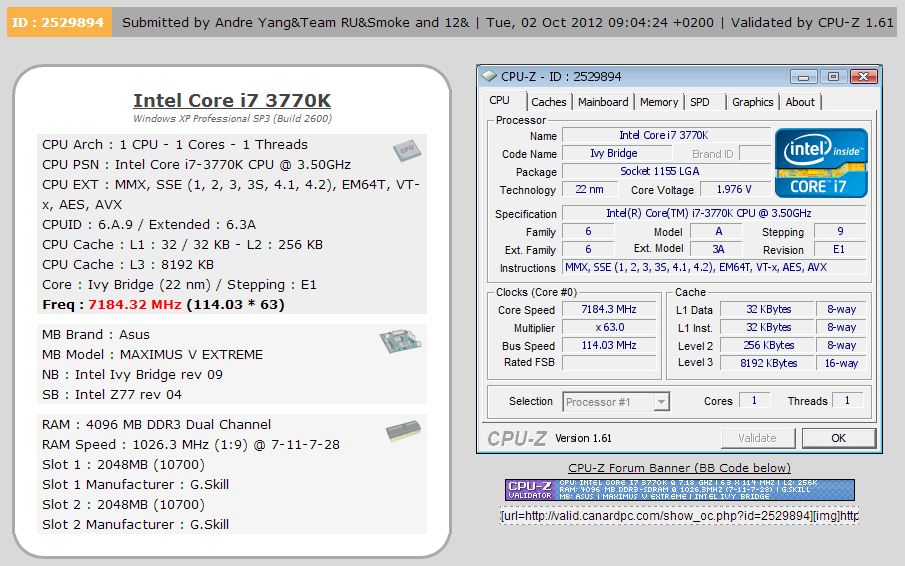The height and width of the screenshot is (566, 905).
Task: Click the CPU-Z validator forum banner
Action: (x=679, y=489)
